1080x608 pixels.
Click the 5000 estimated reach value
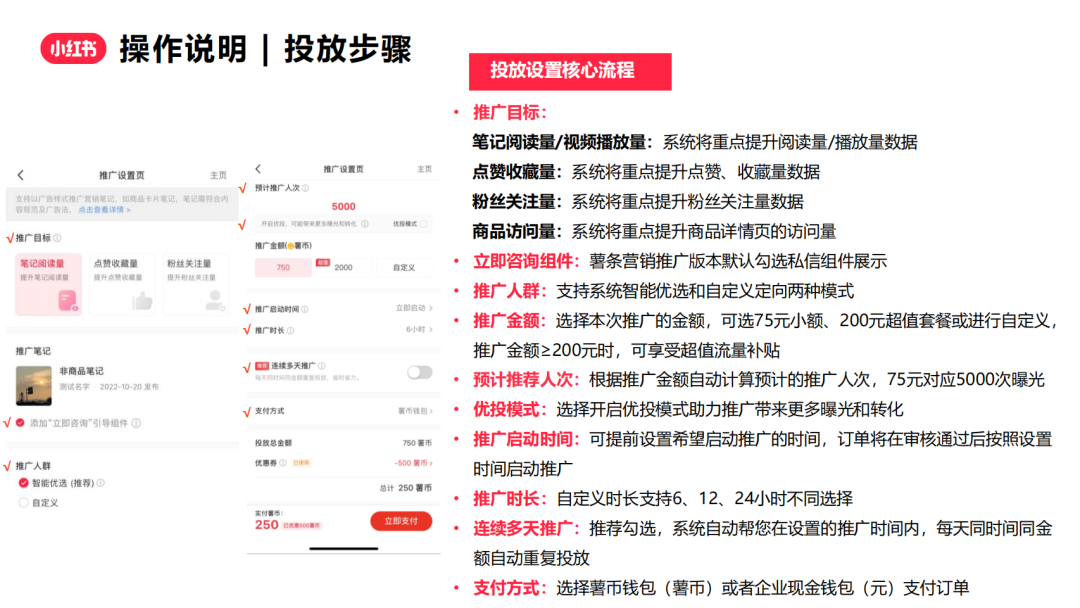(x=343, y=207)
